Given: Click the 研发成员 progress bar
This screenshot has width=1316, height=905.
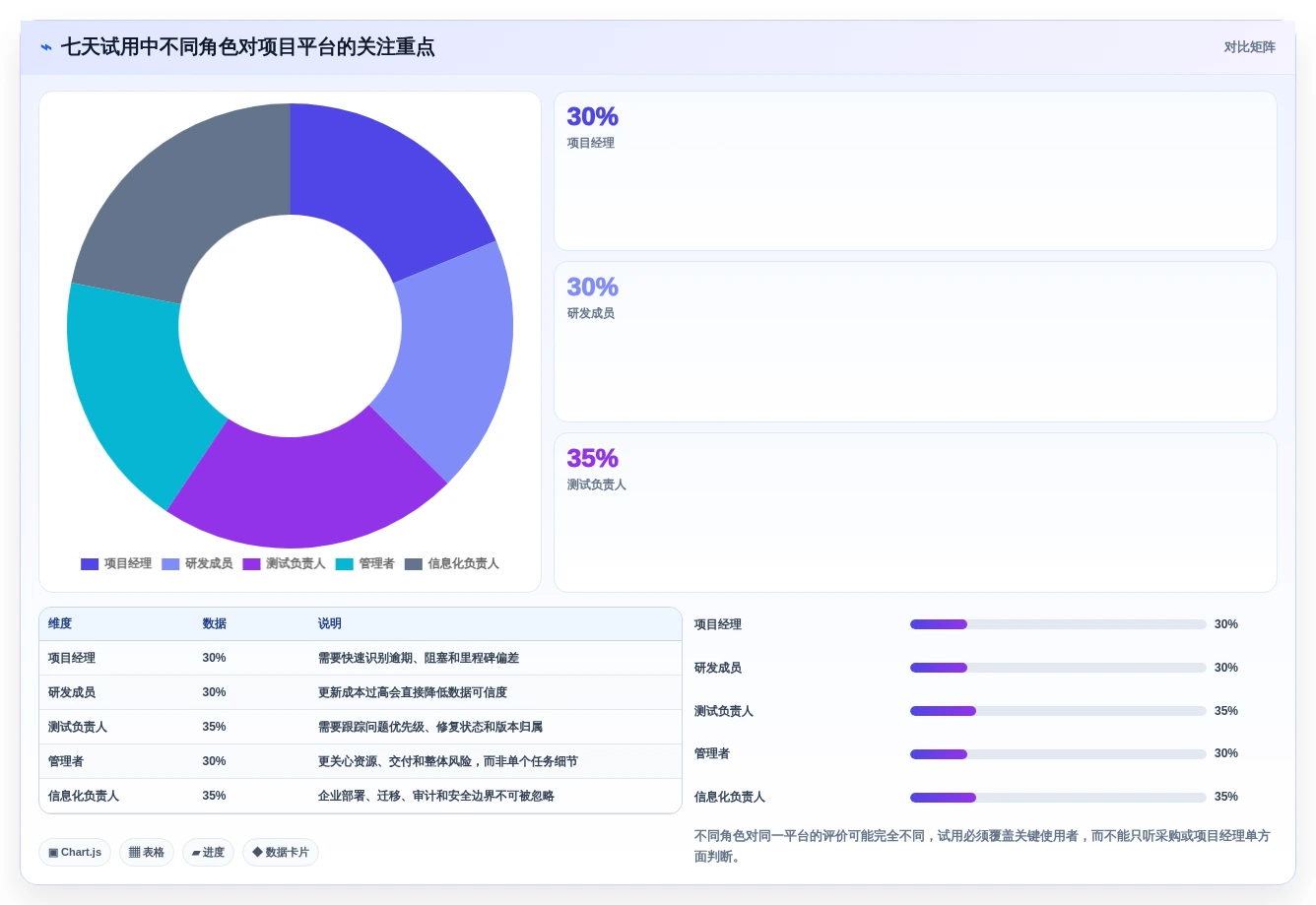Looking at the screenshot, I should [x=1058, y=668].
